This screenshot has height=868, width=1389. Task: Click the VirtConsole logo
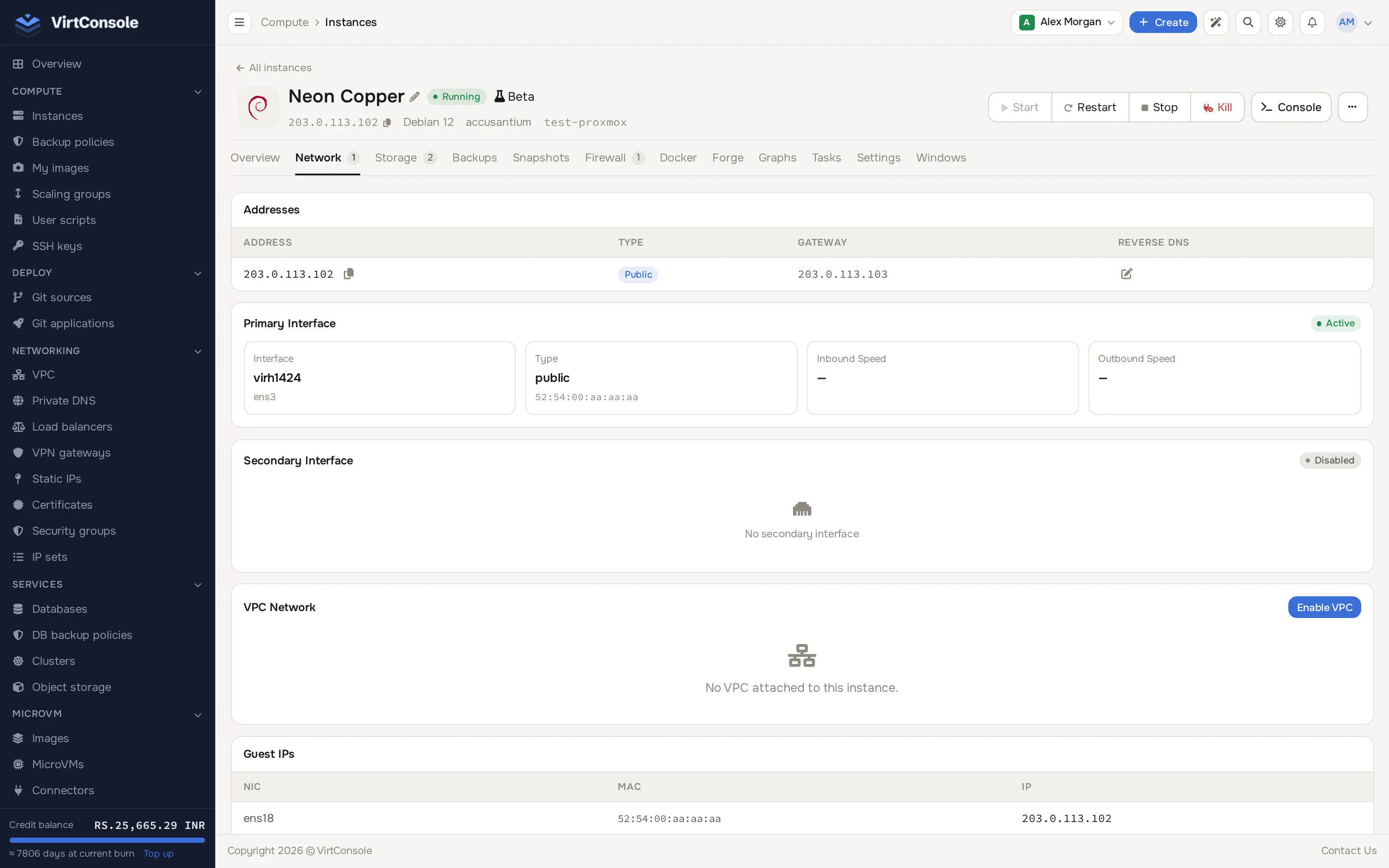pyautogui.click(x=76, y=23)
